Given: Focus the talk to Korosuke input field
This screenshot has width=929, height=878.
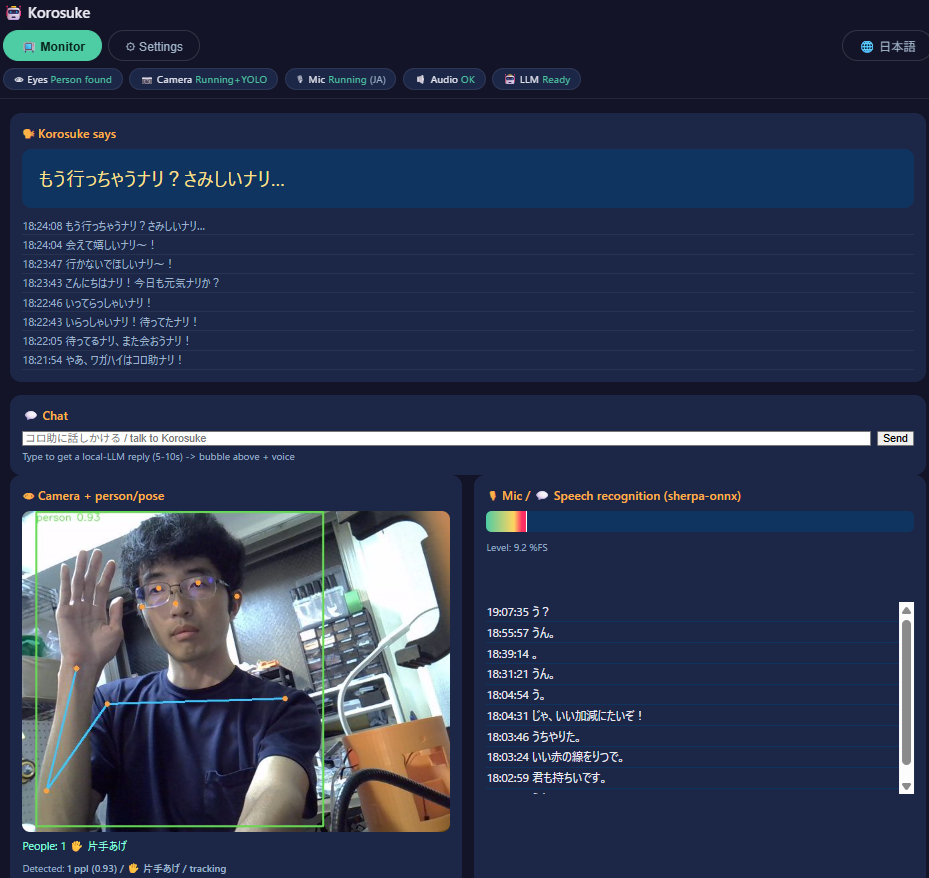Looking at the screenshot, I should [446, 438].
